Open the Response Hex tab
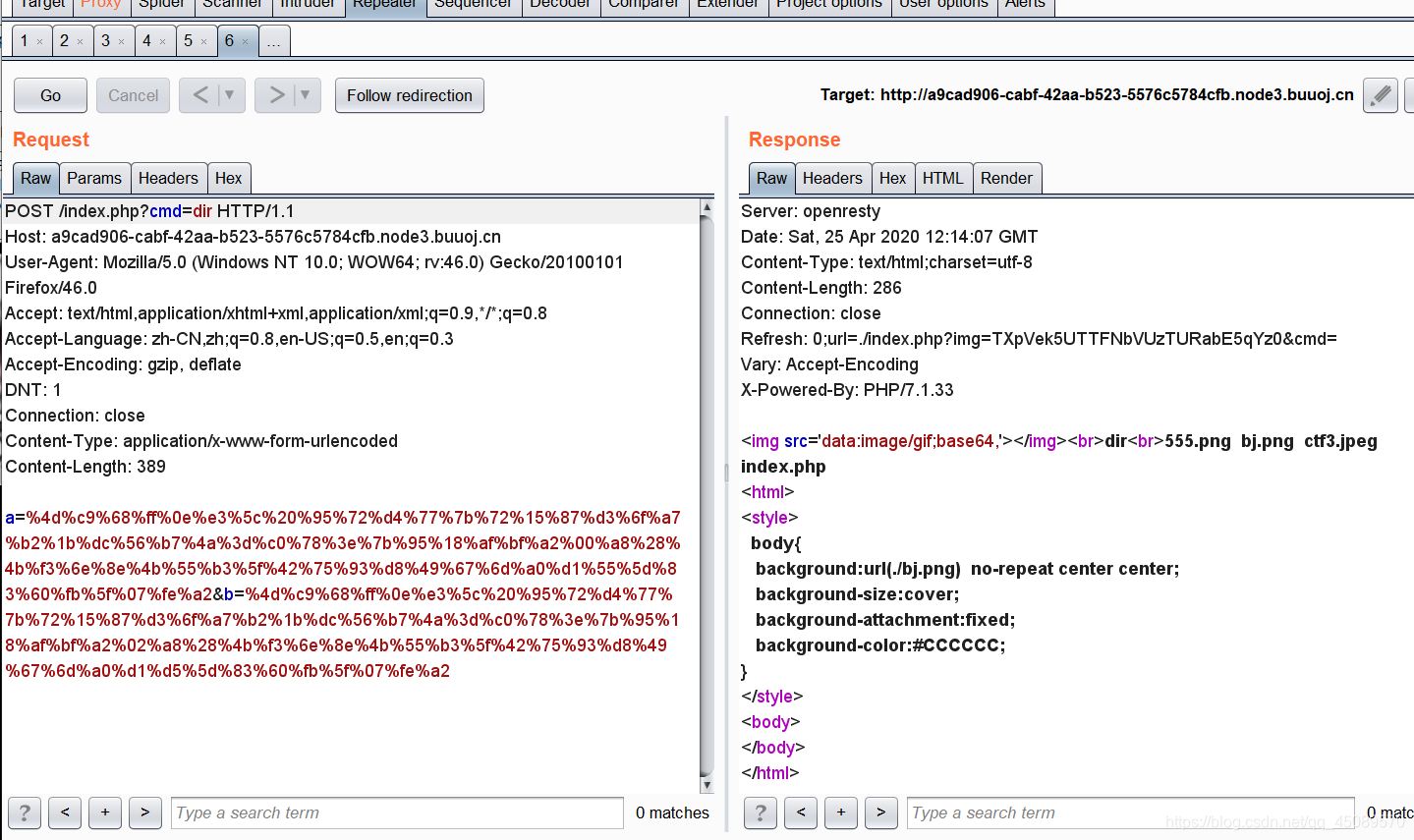The width and height of the screenshot is (1414, 840). [892, 178]
